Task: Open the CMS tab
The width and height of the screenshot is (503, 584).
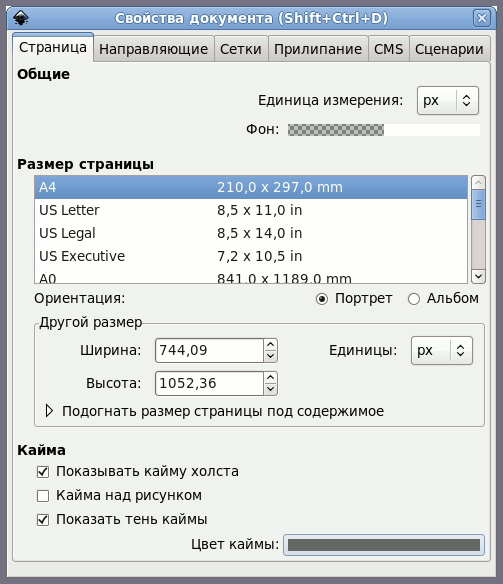Action: pos(389,49)
